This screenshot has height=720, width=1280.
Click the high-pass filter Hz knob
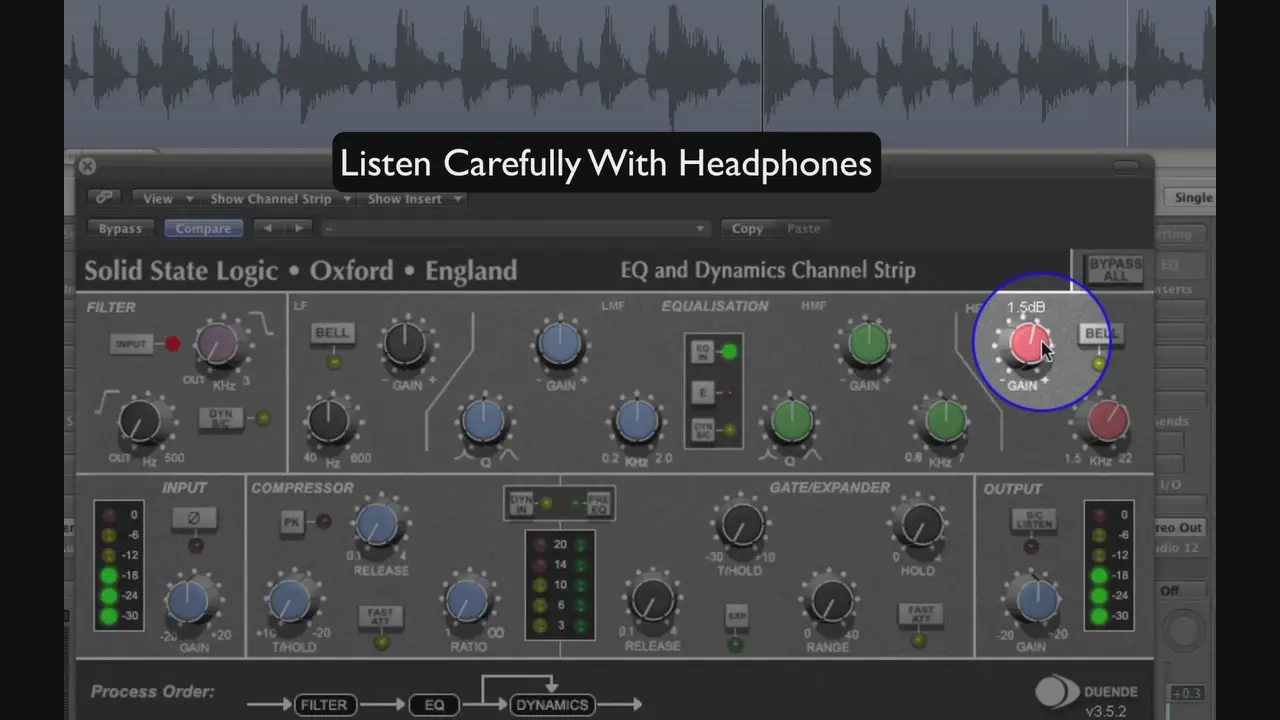click(140, 421)
